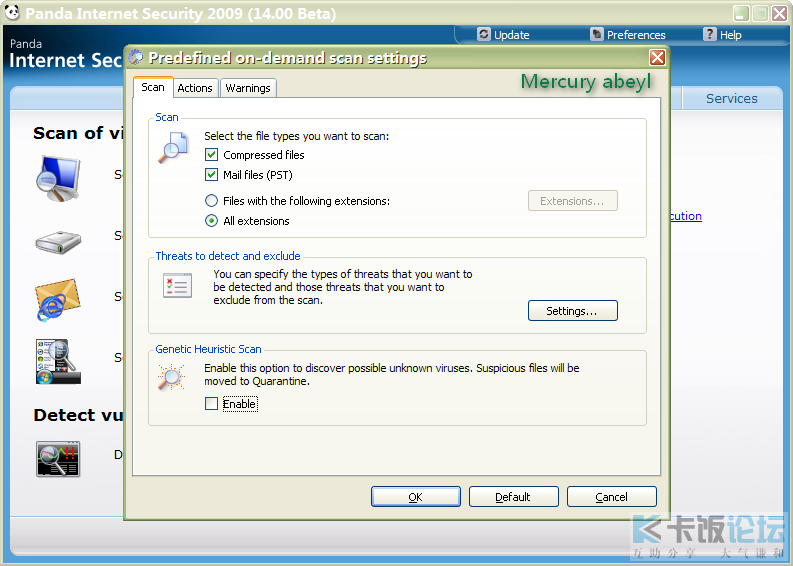Click 'Genetic Heuristic Scan' group label
The image size is (793, 566).
tap(208, 349)
